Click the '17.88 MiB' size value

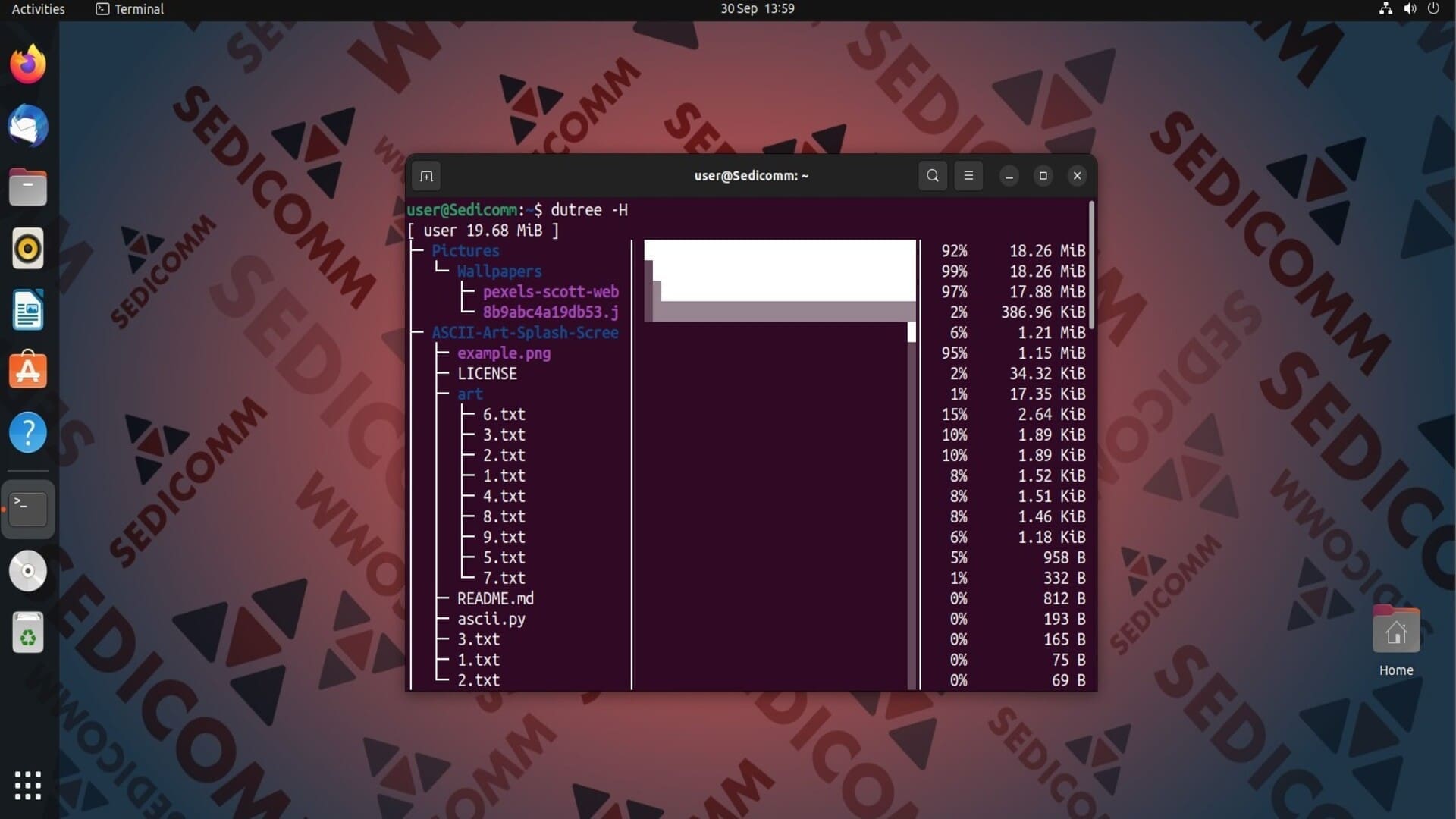(x=1047, y=292)
